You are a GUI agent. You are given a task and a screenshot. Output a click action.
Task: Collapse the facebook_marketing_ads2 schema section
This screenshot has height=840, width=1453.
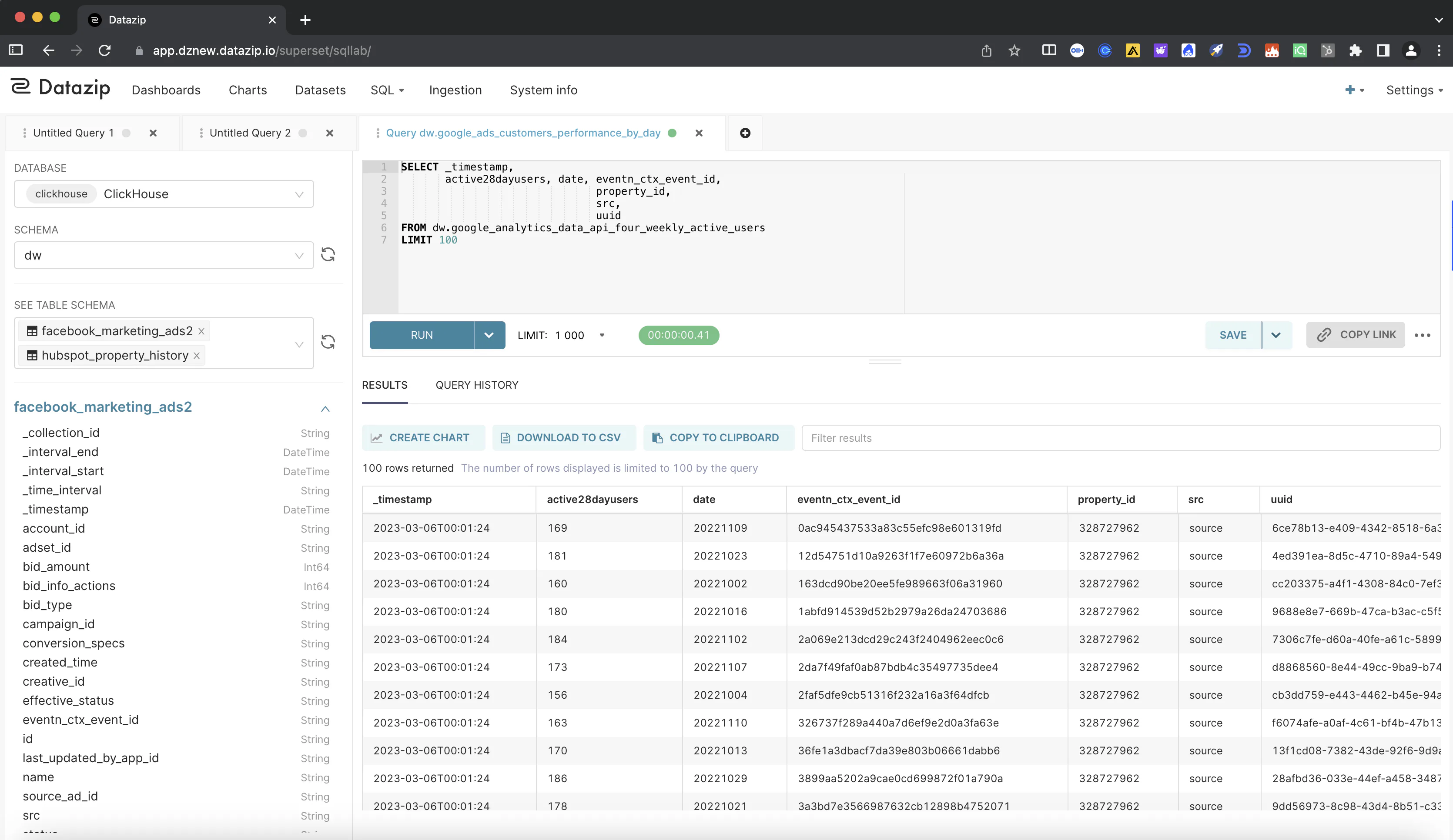pyautogui.click(x=325, y=408)
